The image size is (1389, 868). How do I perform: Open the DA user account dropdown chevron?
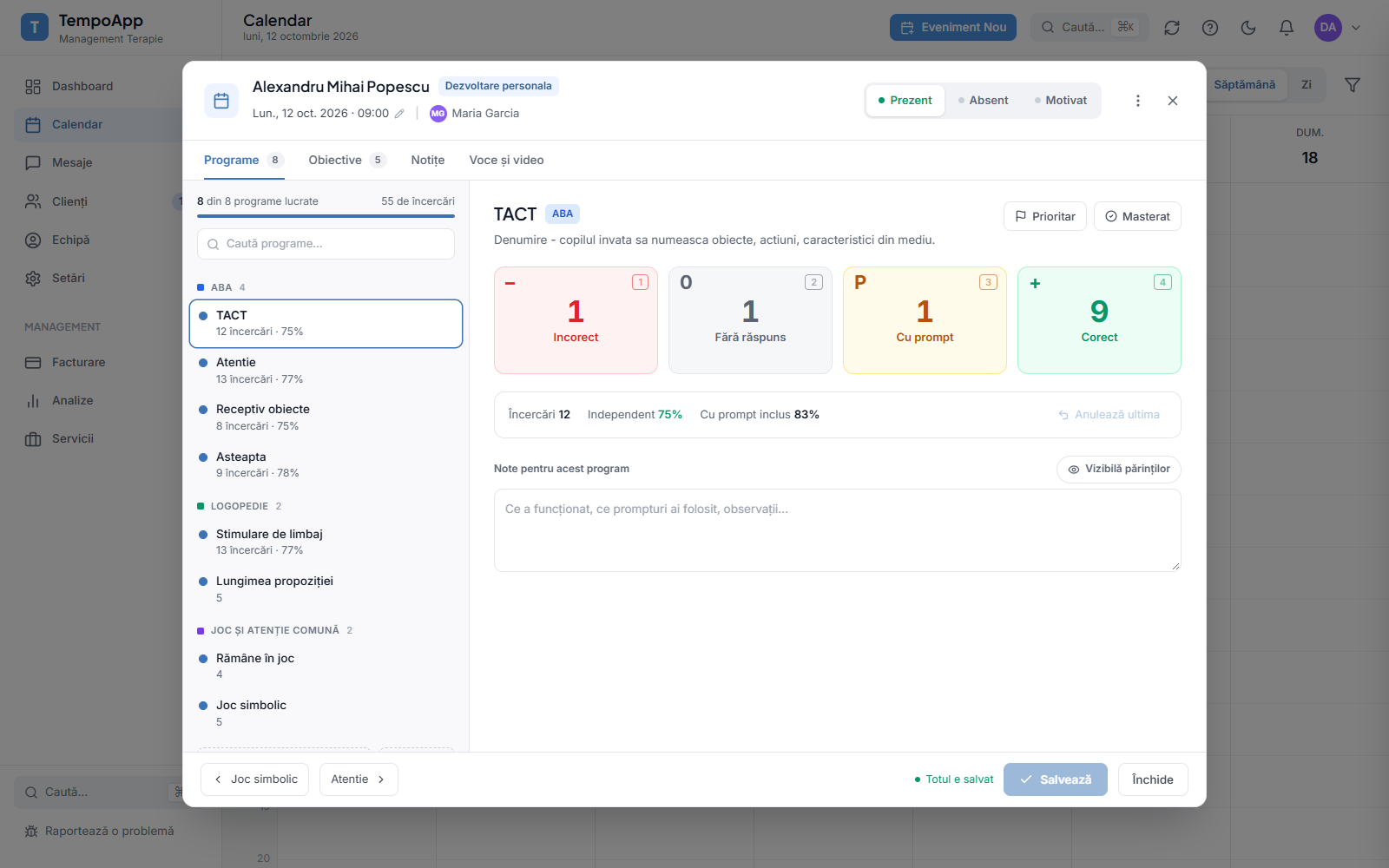coord(1356,28)
